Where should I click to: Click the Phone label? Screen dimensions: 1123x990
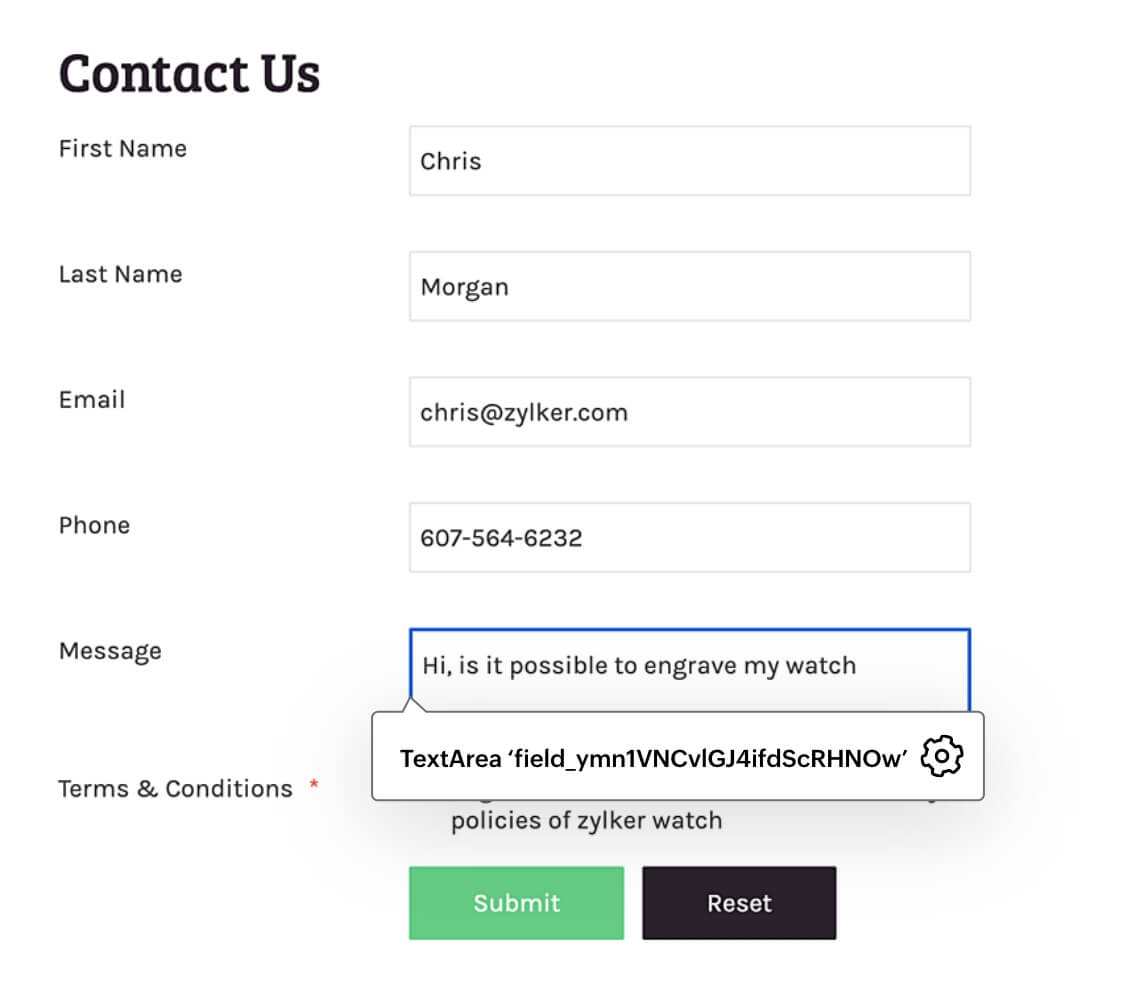pyautogui.click(x=95, y=526)
